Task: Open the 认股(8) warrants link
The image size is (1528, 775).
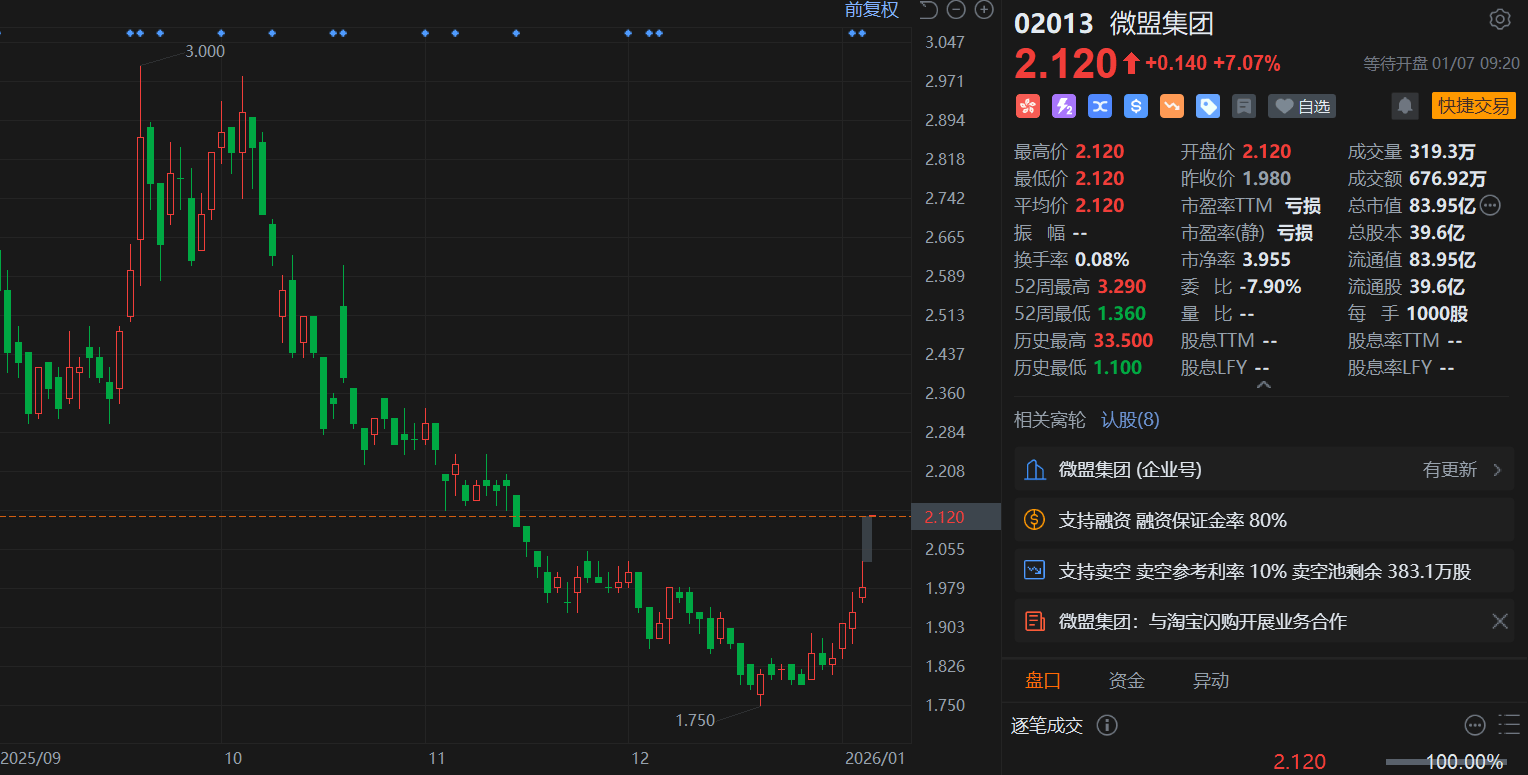Action: [x=1130, y=420]
